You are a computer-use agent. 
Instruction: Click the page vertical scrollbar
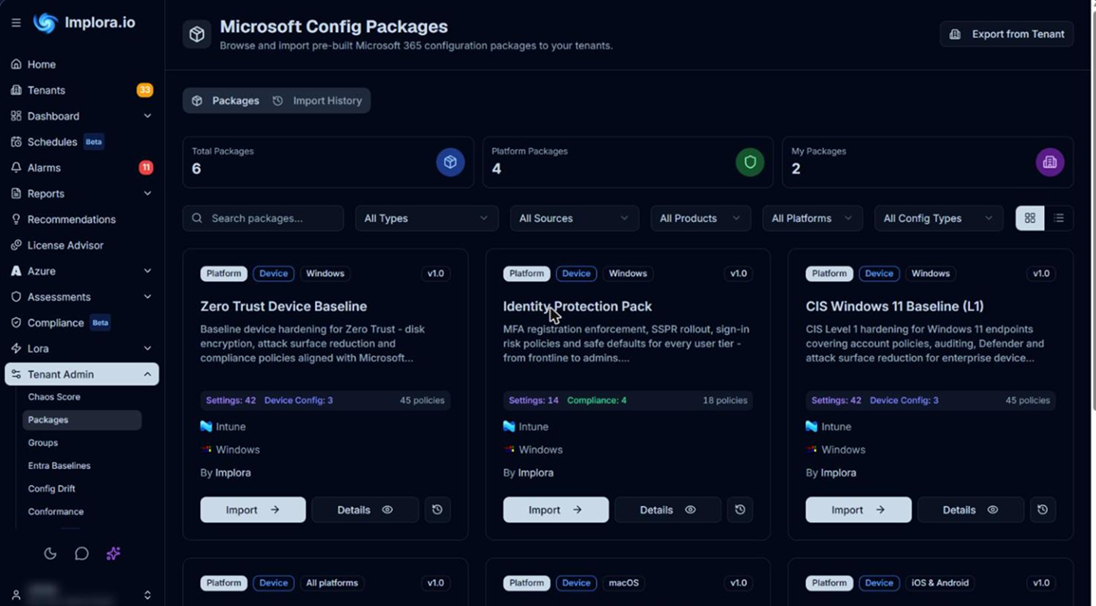(x=1092, y=210)
